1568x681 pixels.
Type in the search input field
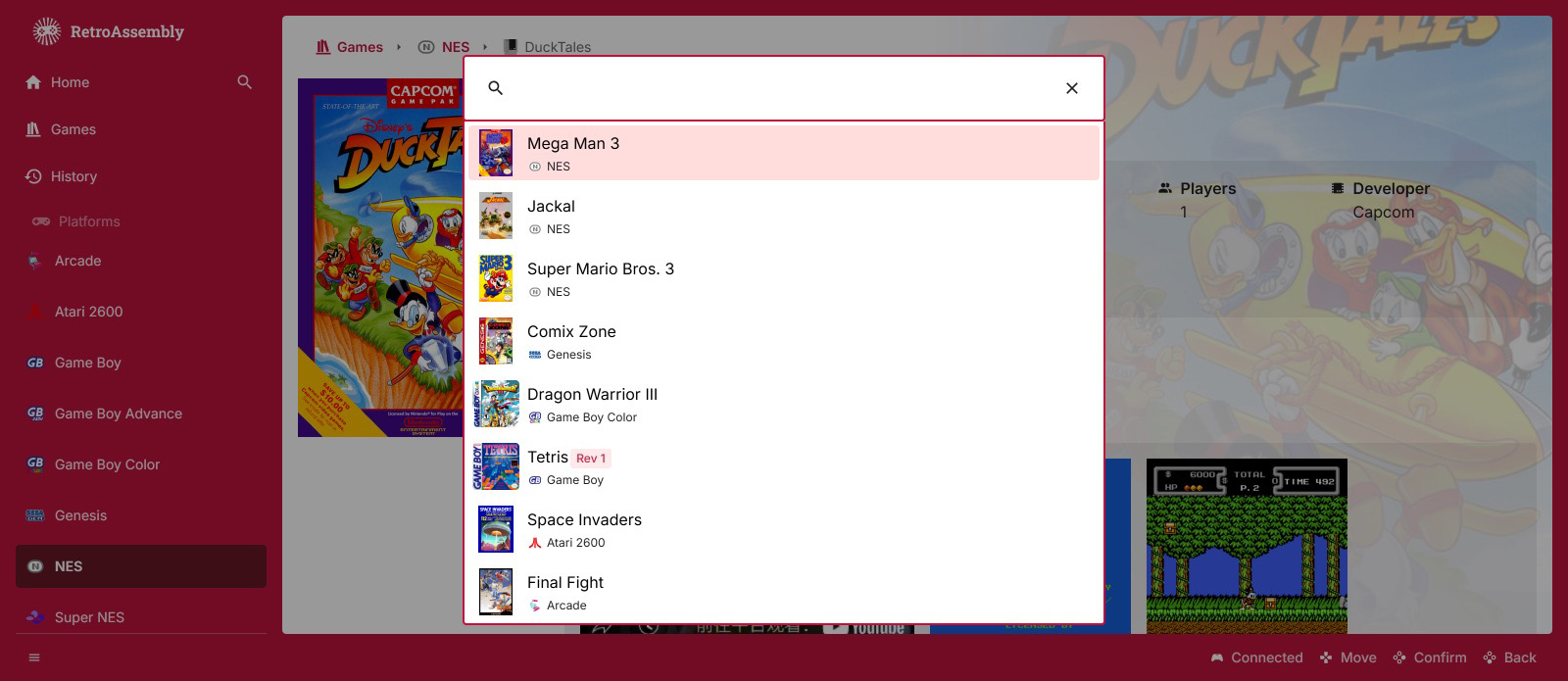[x=784, y=88]
